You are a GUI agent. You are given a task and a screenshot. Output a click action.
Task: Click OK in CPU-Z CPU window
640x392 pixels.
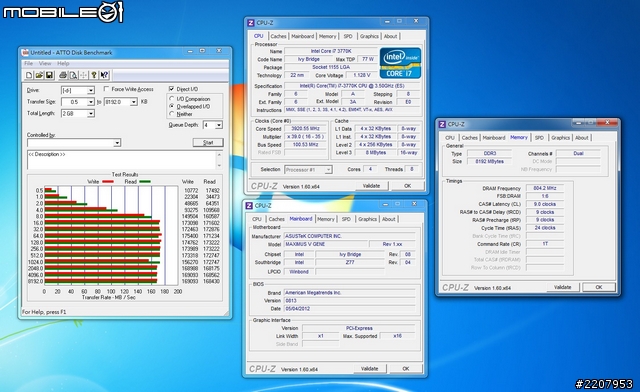407,186
